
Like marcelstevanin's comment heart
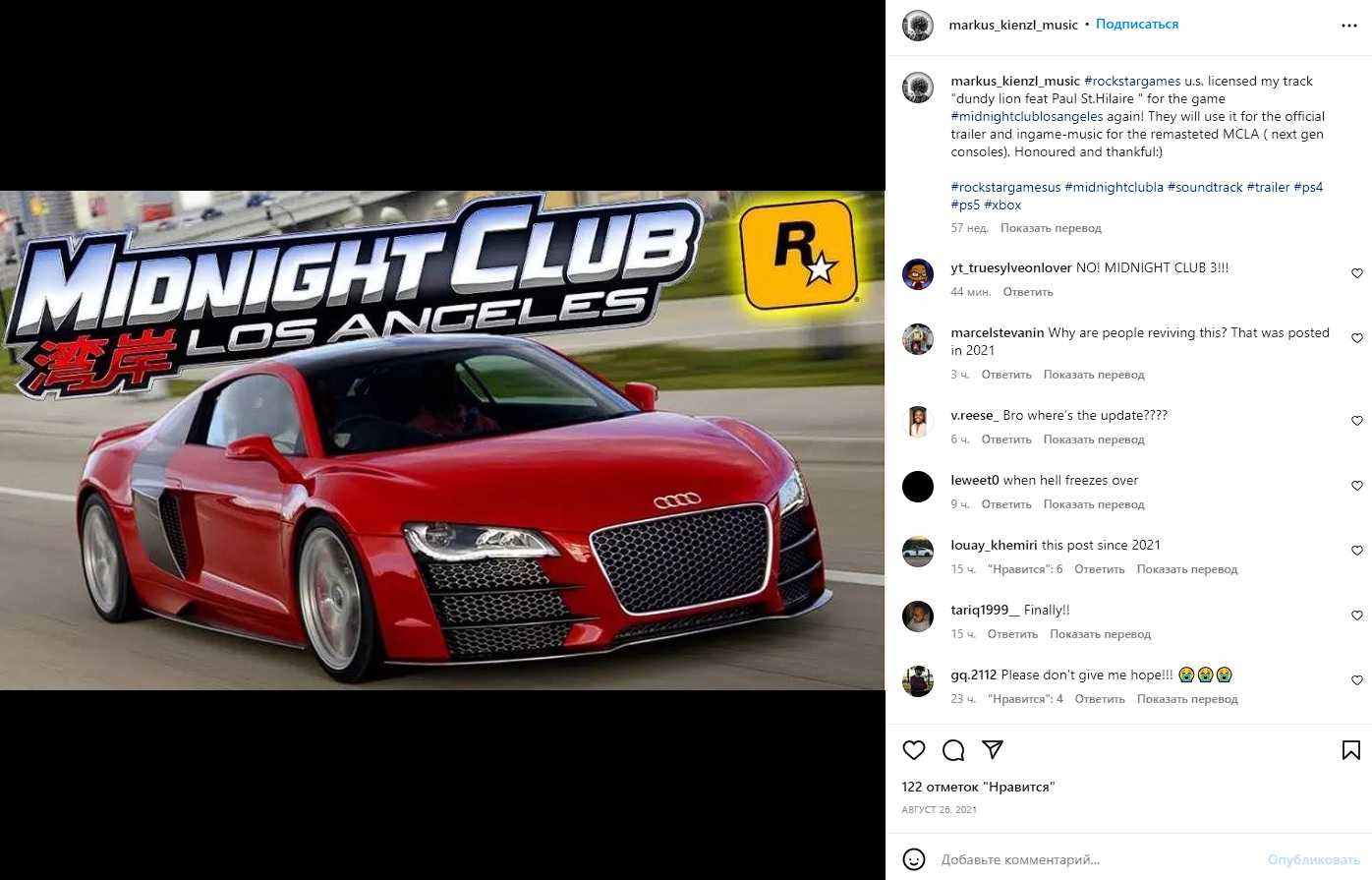1357,338
